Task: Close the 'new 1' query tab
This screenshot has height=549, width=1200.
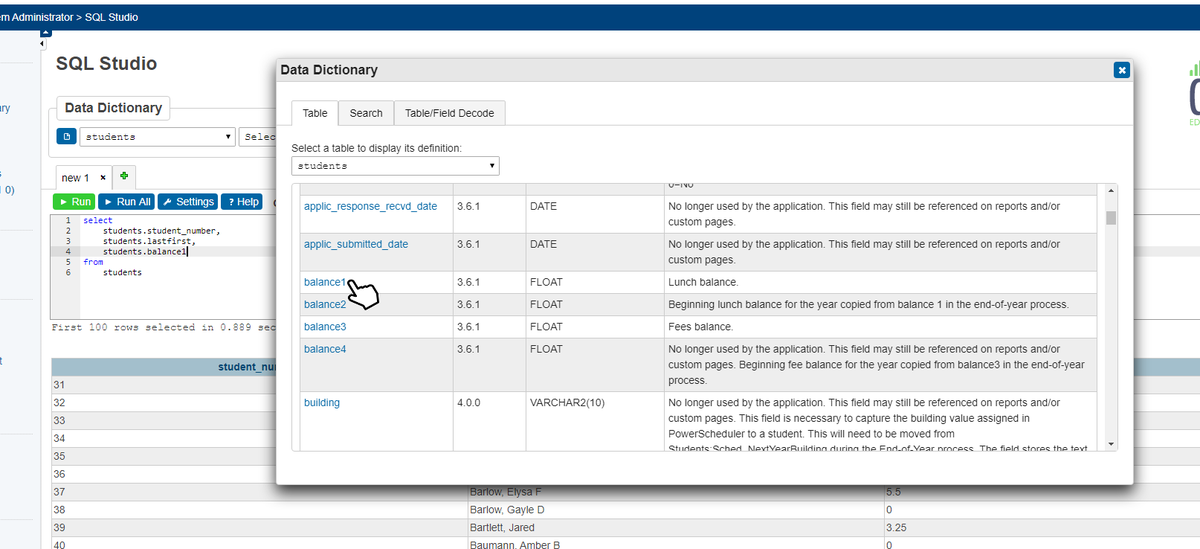Action: click(x=103, y=178)
